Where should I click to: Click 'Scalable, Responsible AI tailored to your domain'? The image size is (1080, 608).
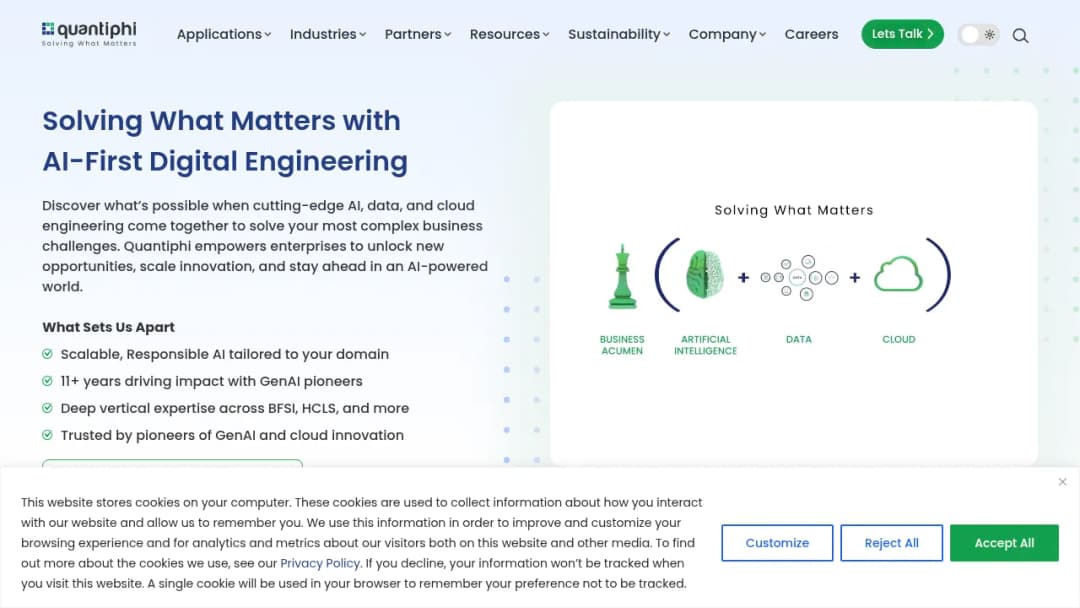(x=225, y=354)
